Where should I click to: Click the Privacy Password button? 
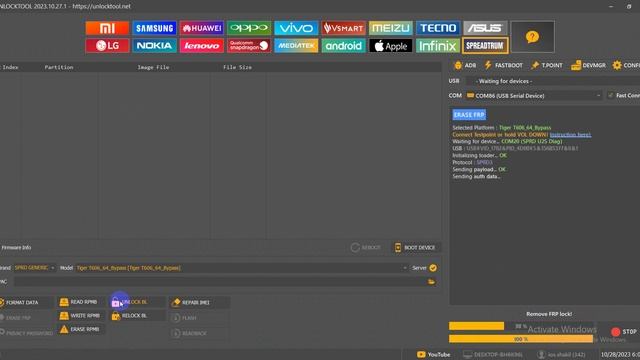pyautogui.click(x=27, y=333)
